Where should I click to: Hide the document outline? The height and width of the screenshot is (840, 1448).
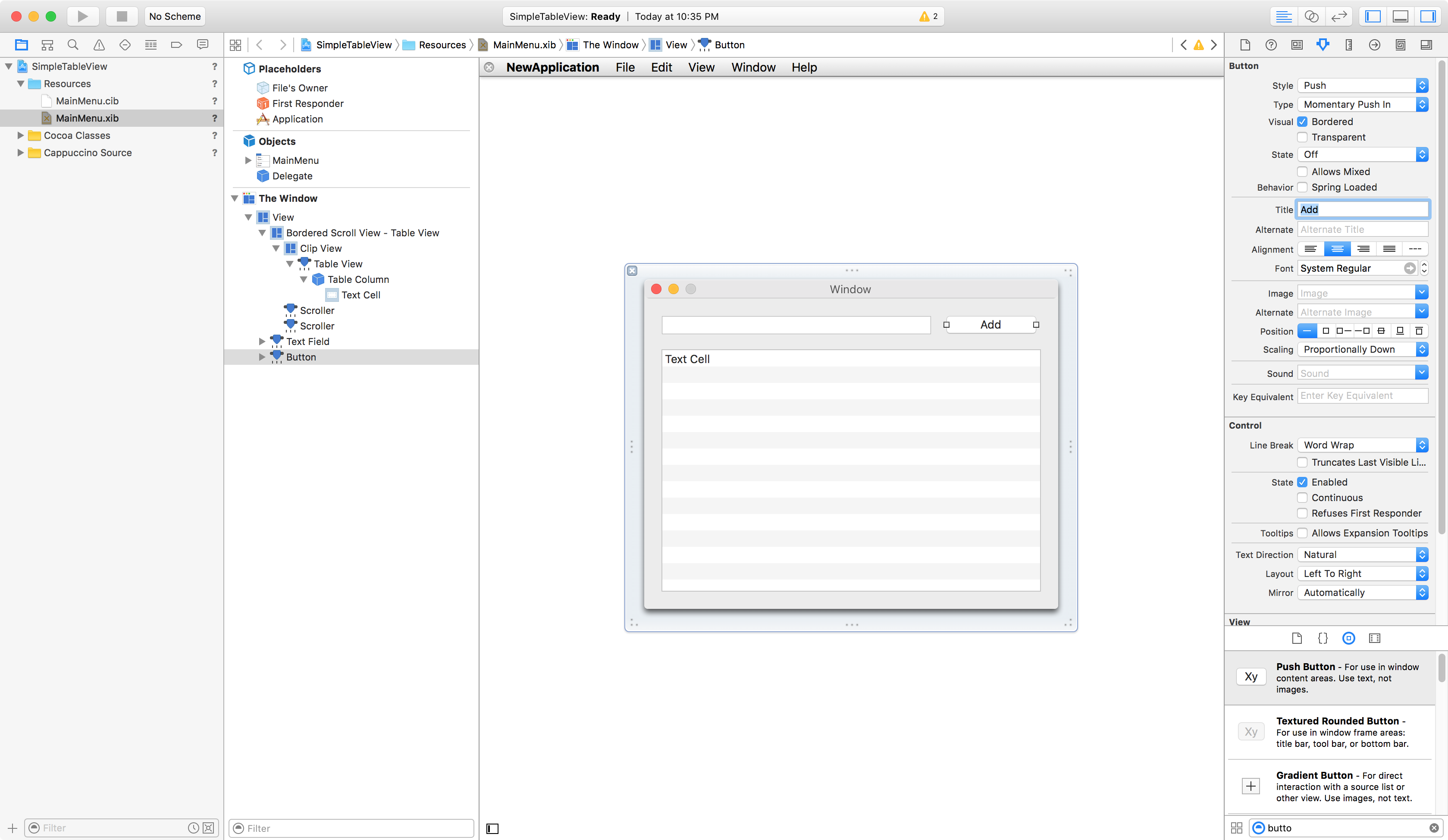(492, 828)
